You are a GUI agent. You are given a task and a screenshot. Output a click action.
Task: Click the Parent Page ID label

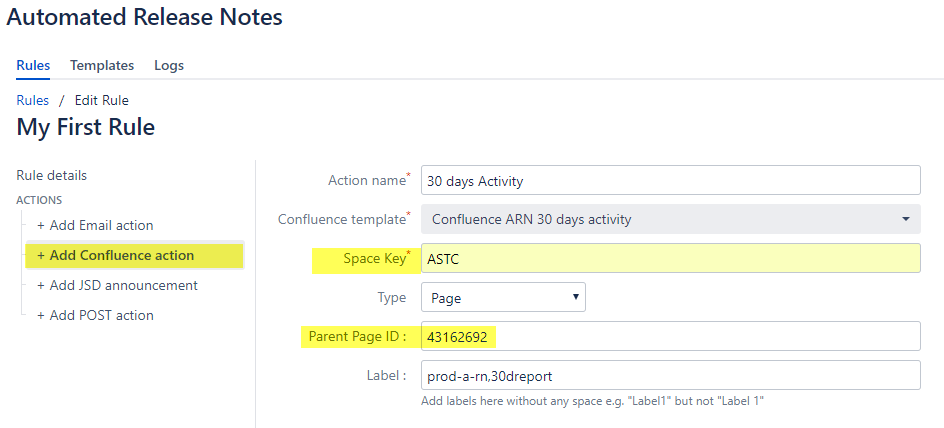click(x=359, y=337)
